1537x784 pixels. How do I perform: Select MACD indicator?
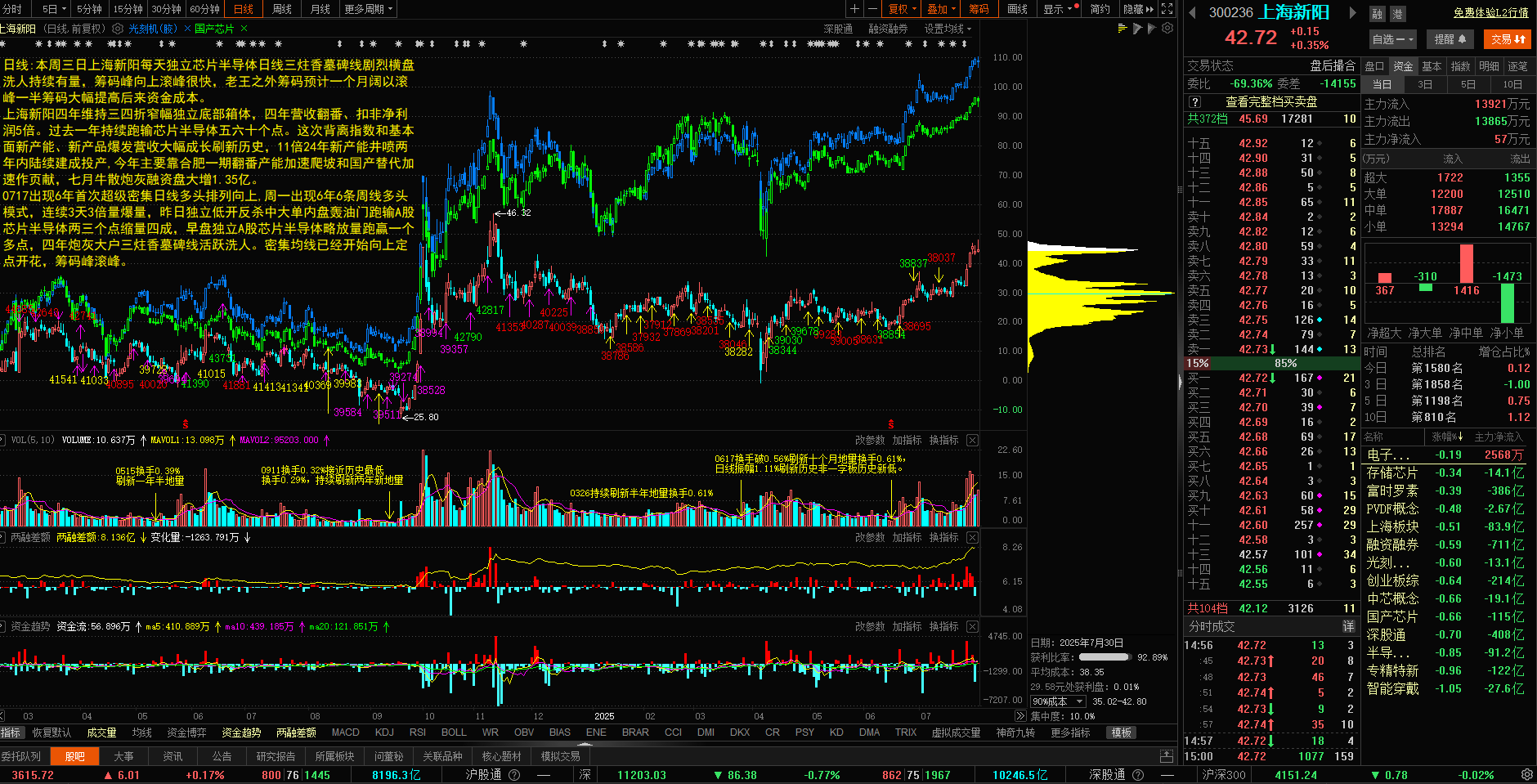pyautogui.click(x=345, y=732)
